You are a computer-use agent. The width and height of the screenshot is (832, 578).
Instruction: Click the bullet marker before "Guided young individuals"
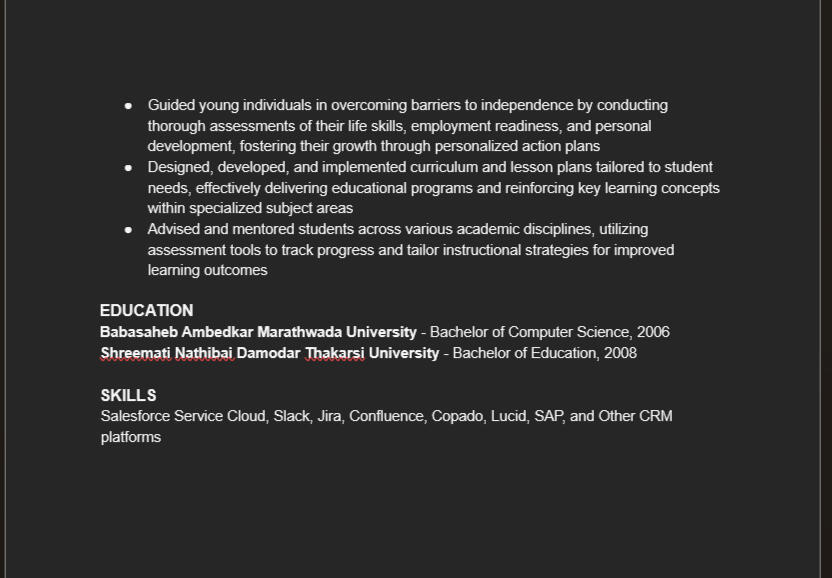pyautogui.click(x=128, y=105)
